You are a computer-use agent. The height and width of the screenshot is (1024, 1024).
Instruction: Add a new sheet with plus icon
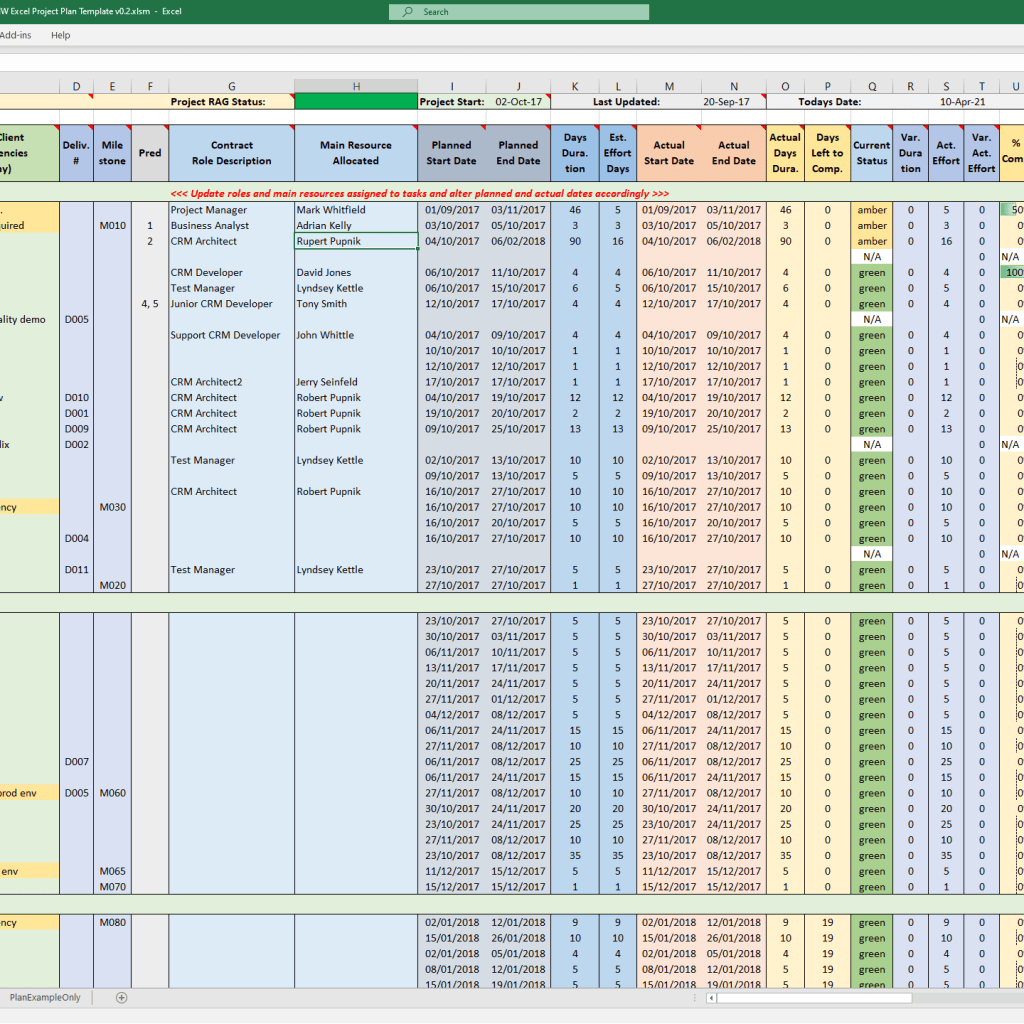[x=121, y=997]
